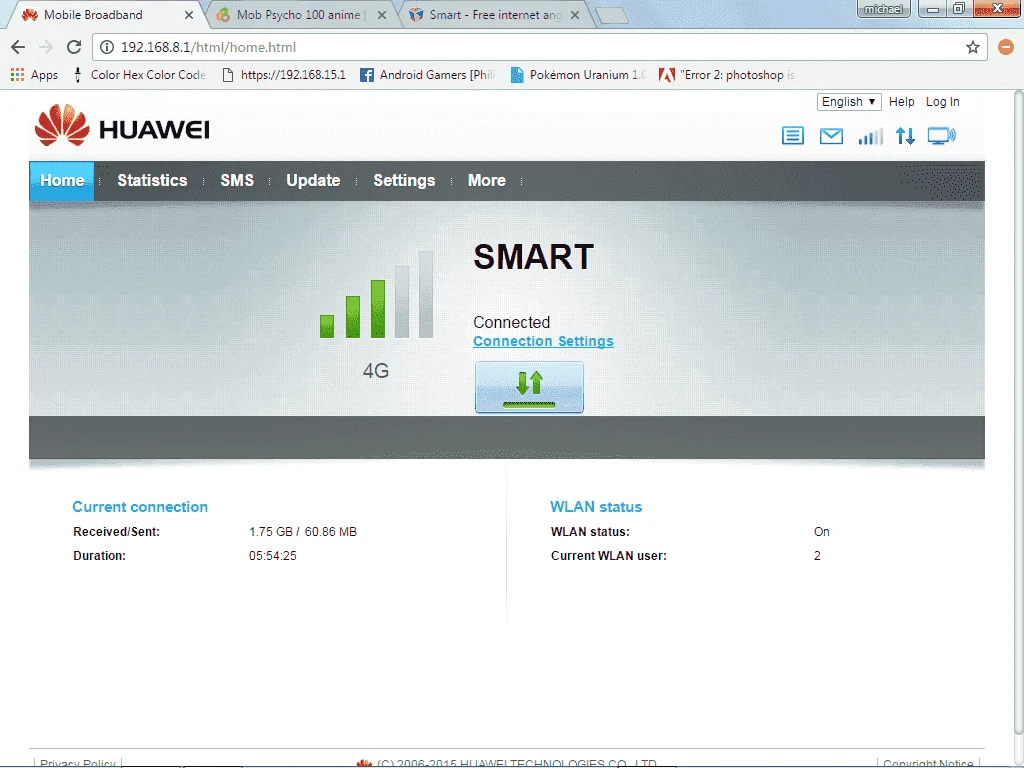
Task: Open the language dropdown showing English
Action: click(x=849, y=102)
